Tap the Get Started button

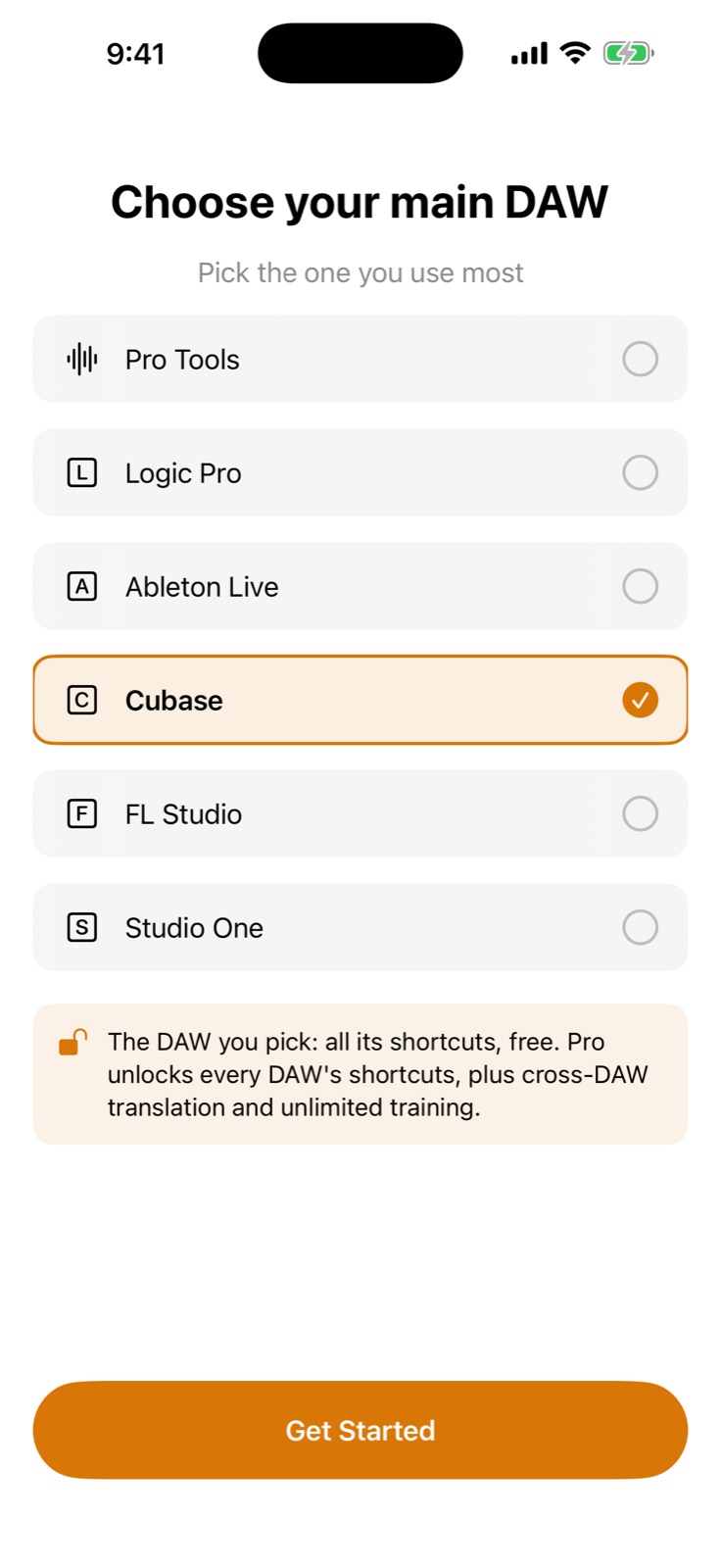(360, 1431)
